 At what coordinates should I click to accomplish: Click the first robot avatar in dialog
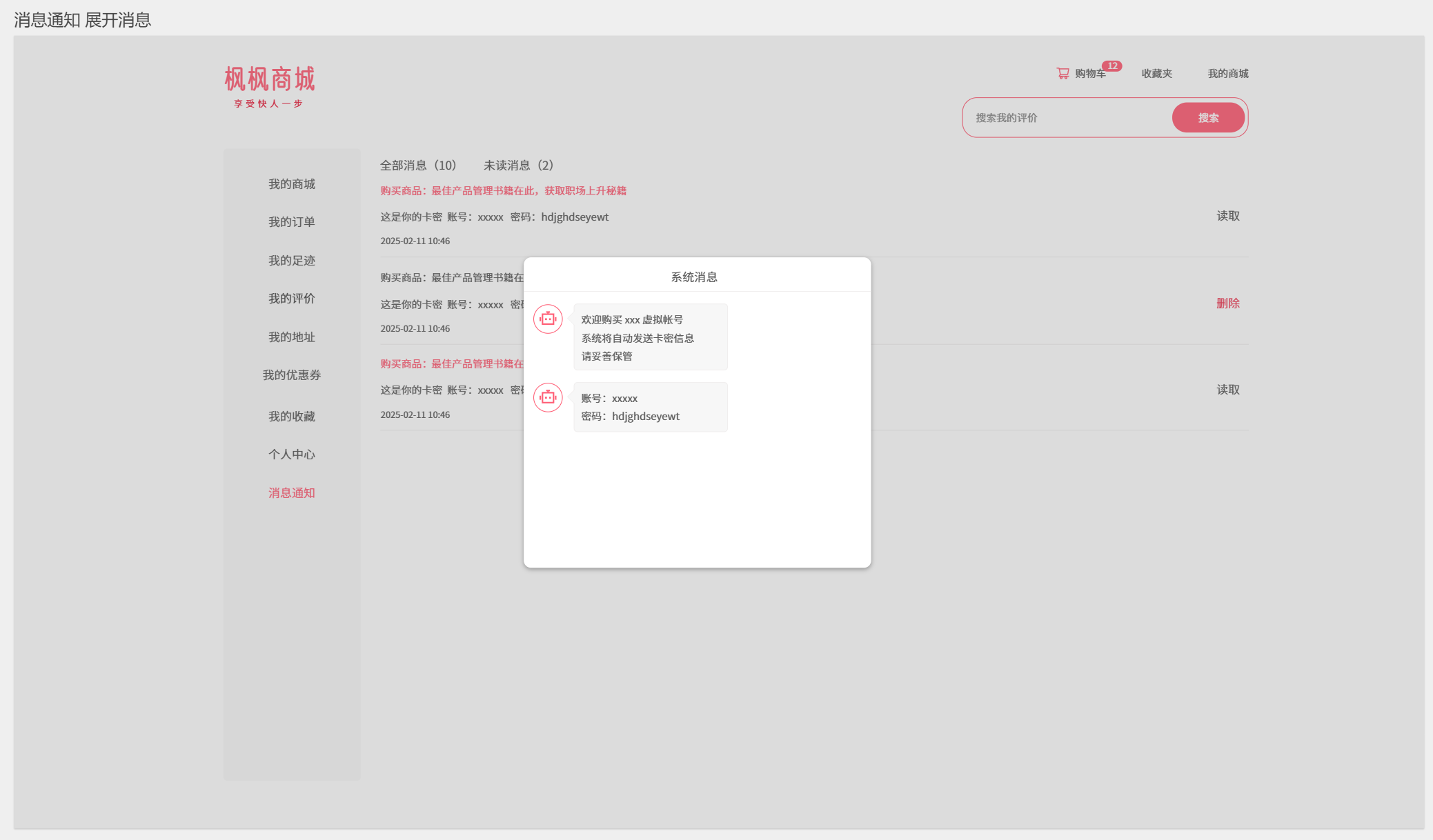[548, 319]
